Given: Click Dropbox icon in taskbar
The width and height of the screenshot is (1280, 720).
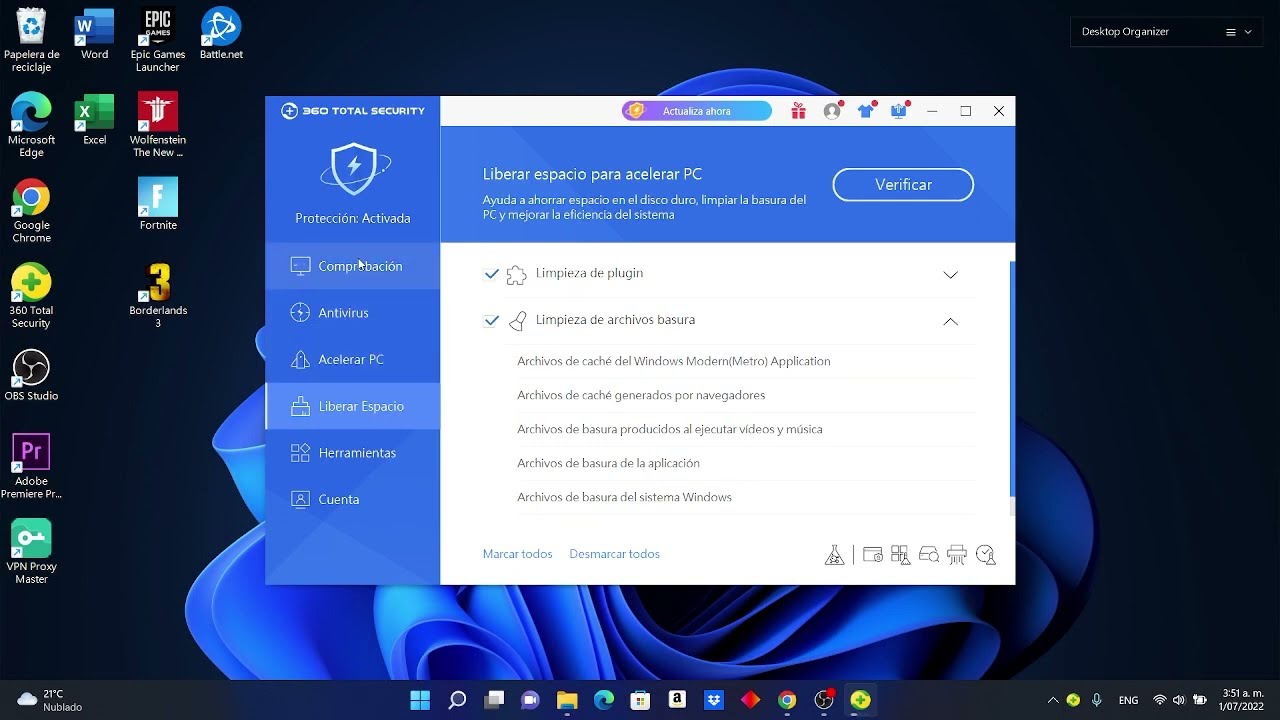Looking at the screenshot, I should tap(714, 700).
